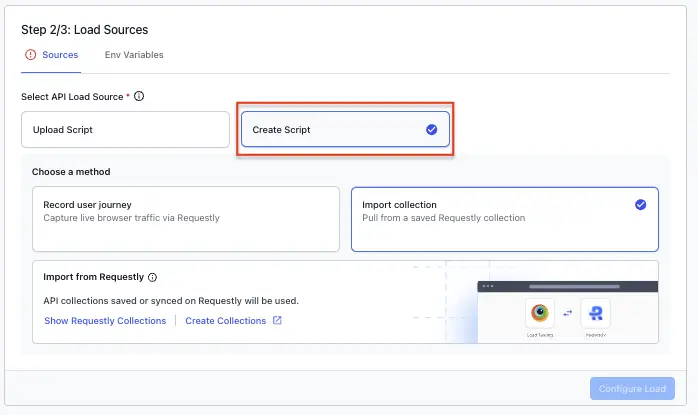Open the Create Collections link

[x=225, y=321]
